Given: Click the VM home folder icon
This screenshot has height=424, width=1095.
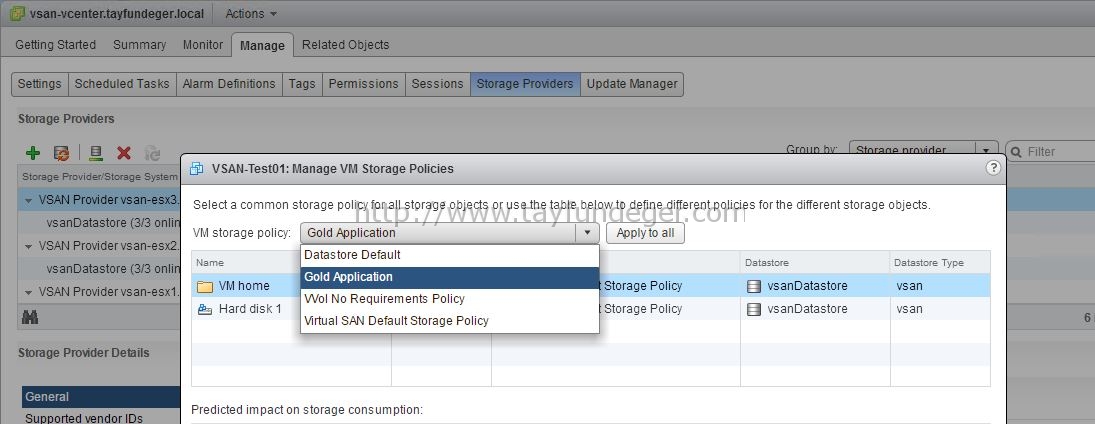Looking at the screenshot, I should point(205,286).
